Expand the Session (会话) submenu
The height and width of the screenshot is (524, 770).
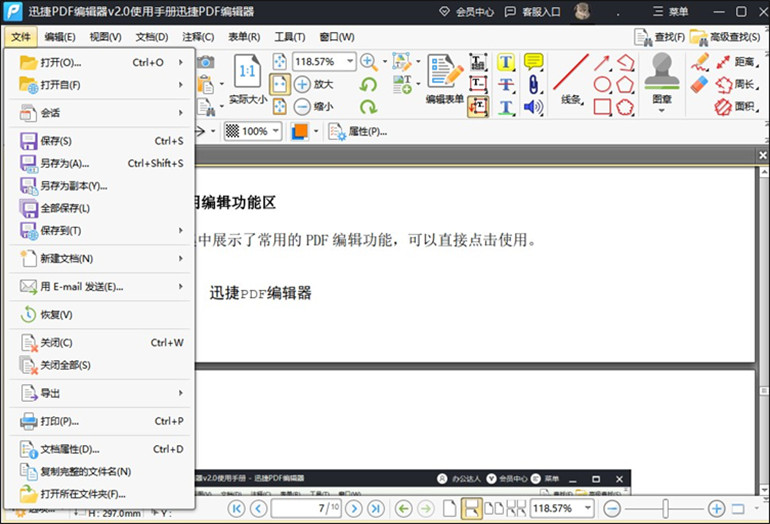click(181, 113)
